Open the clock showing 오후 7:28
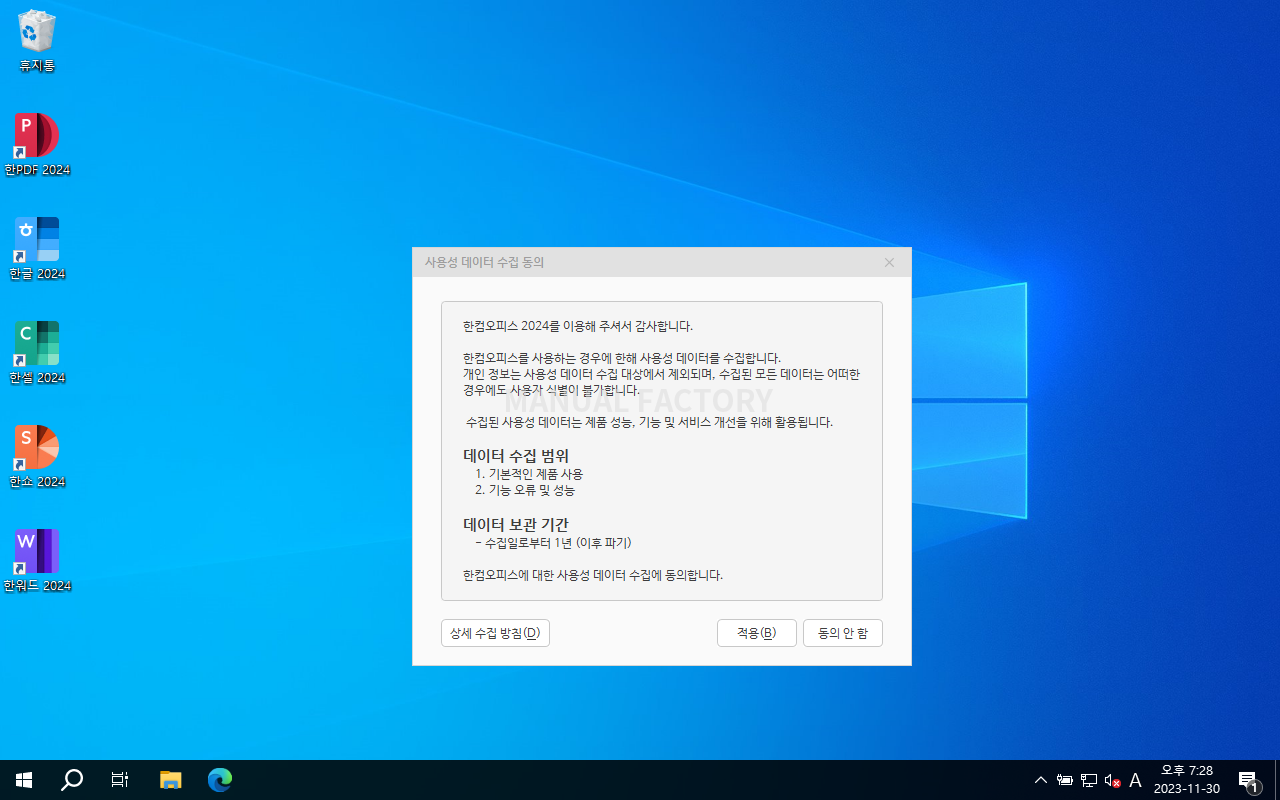 1187,780
